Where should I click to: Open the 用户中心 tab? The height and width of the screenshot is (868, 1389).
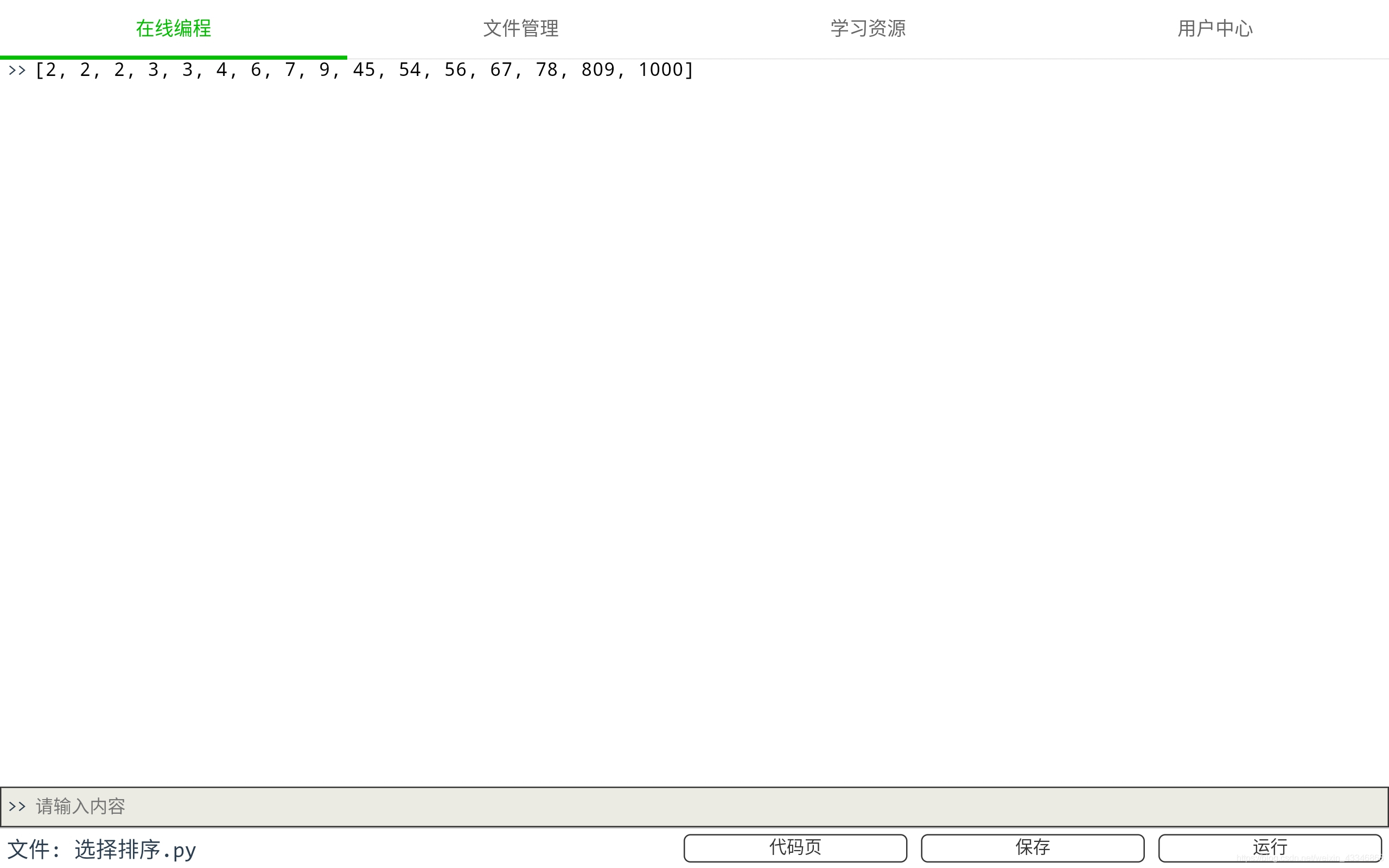coord(1215,28)
